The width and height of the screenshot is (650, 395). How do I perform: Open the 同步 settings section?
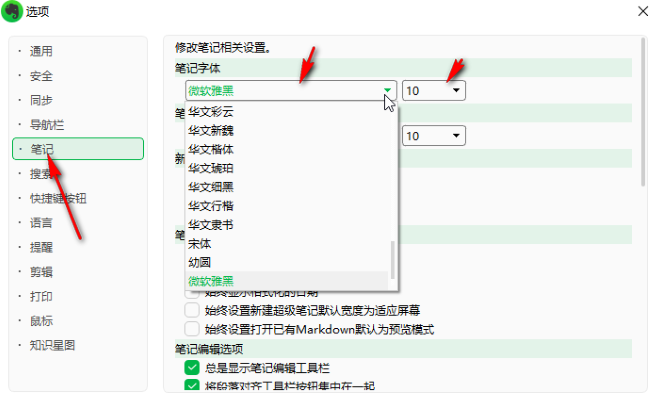click(41, 100)
